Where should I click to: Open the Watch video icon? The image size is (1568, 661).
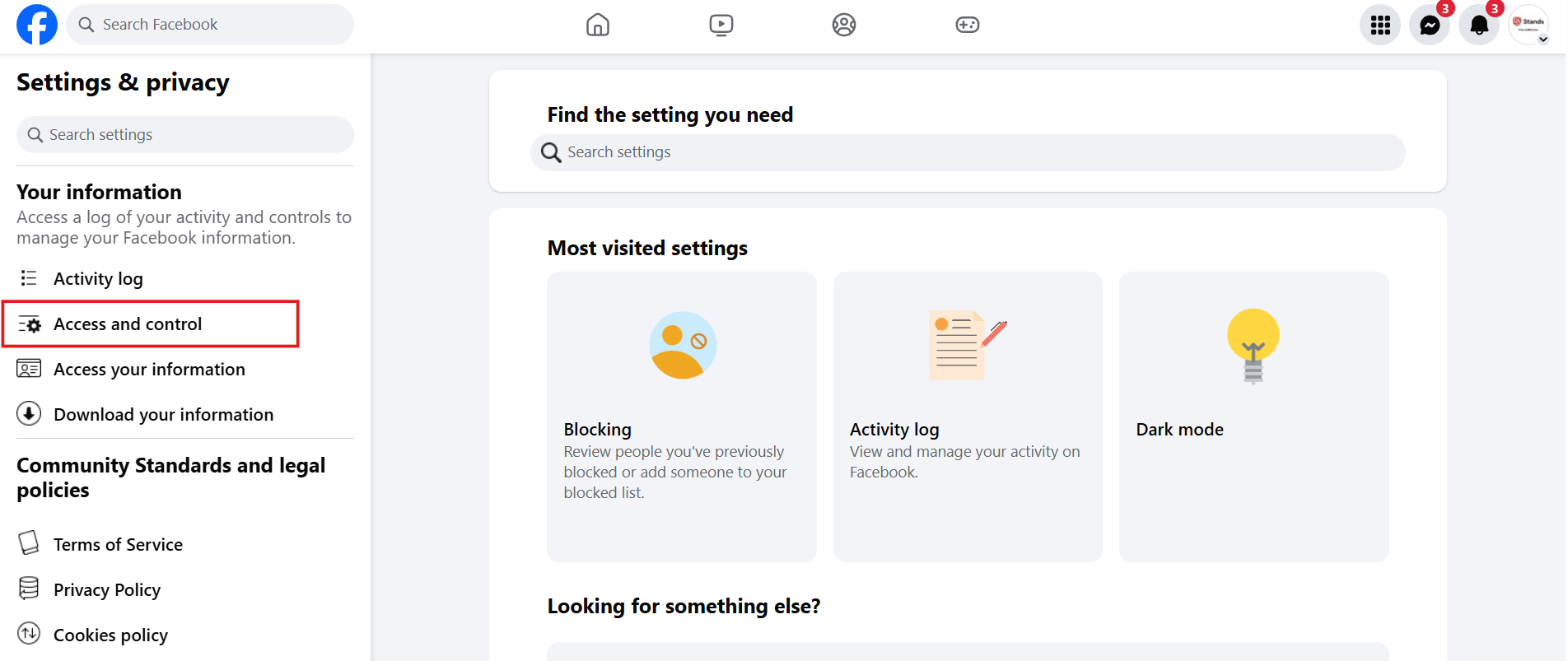721,25
